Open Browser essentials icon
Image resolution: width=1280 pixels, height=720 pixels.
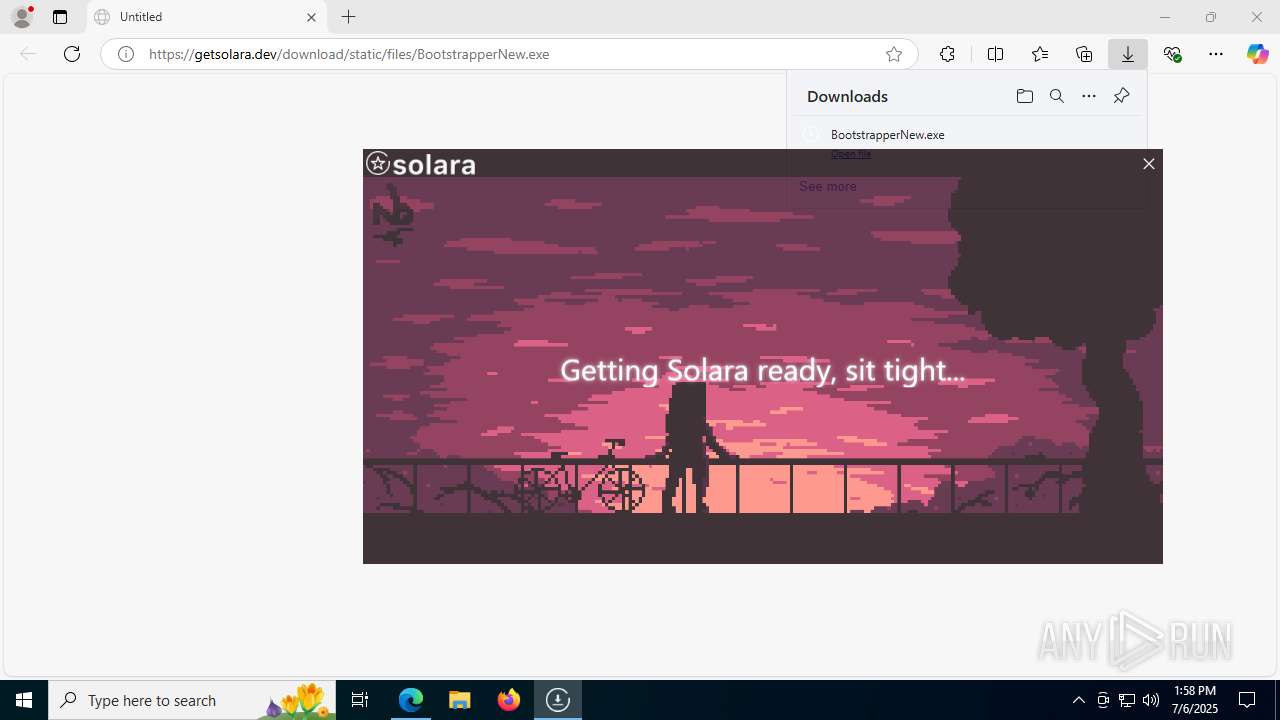[1172, 54]
